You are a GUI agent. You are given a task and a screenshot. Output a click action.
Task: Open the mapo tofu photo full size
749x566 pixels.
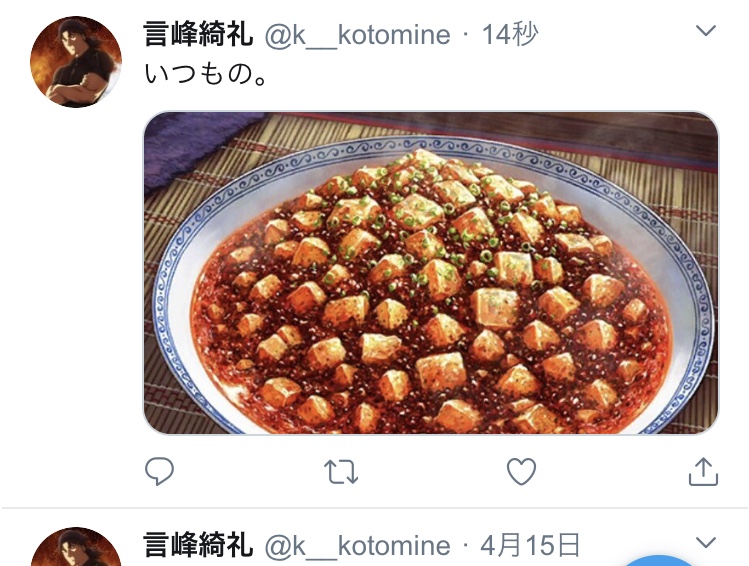pyautogui.click(x=431, y=273)
